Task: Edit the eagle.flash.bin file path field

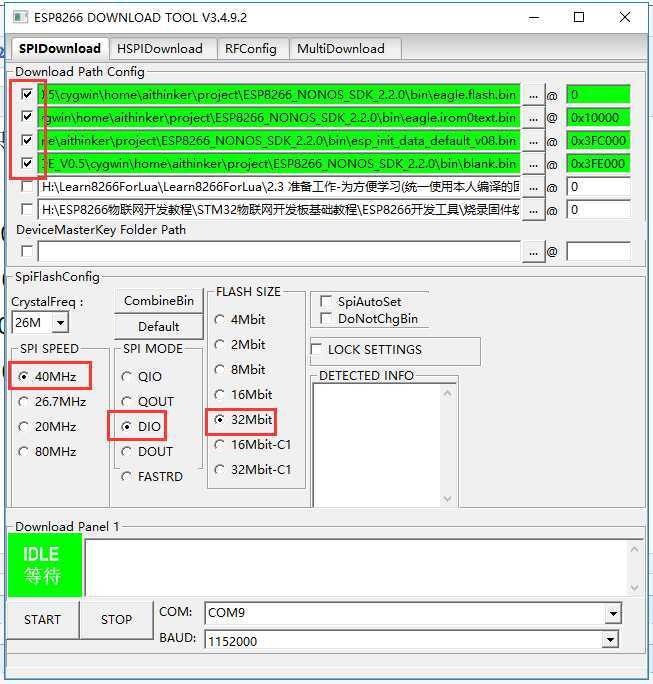Action: 279,95
